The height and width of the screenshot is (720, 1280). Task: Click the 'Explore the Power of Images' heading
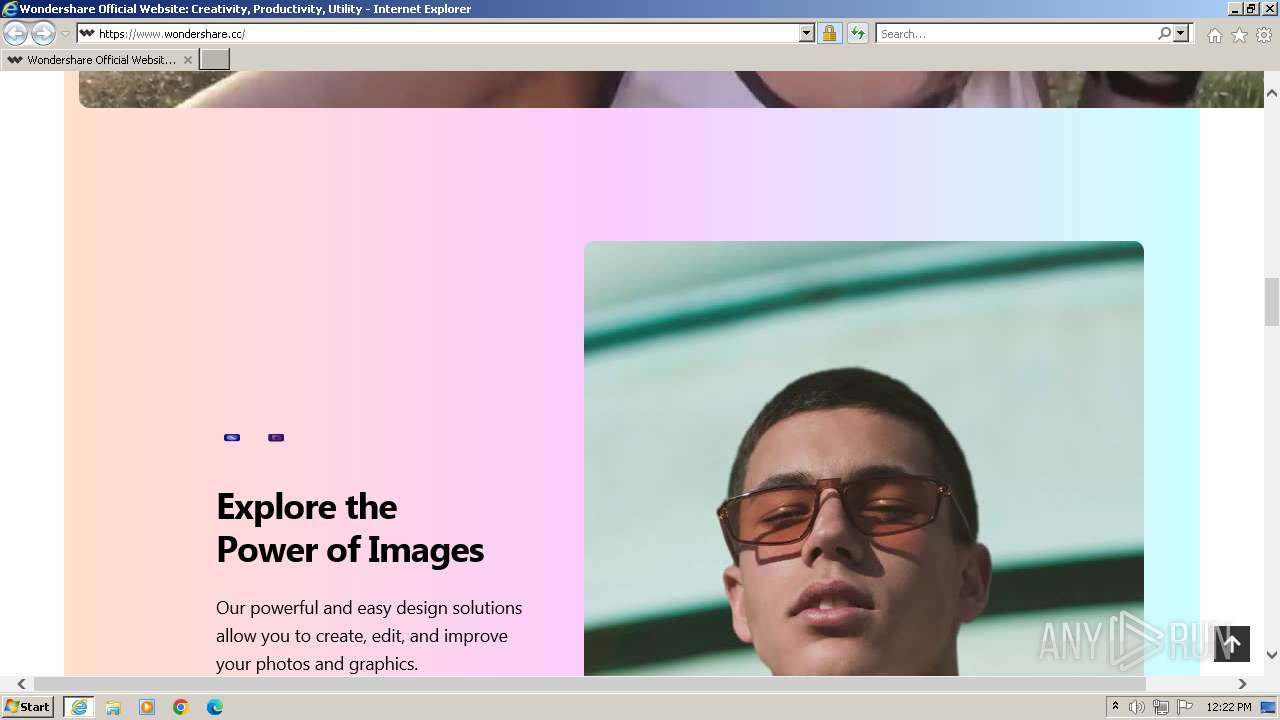350,528
